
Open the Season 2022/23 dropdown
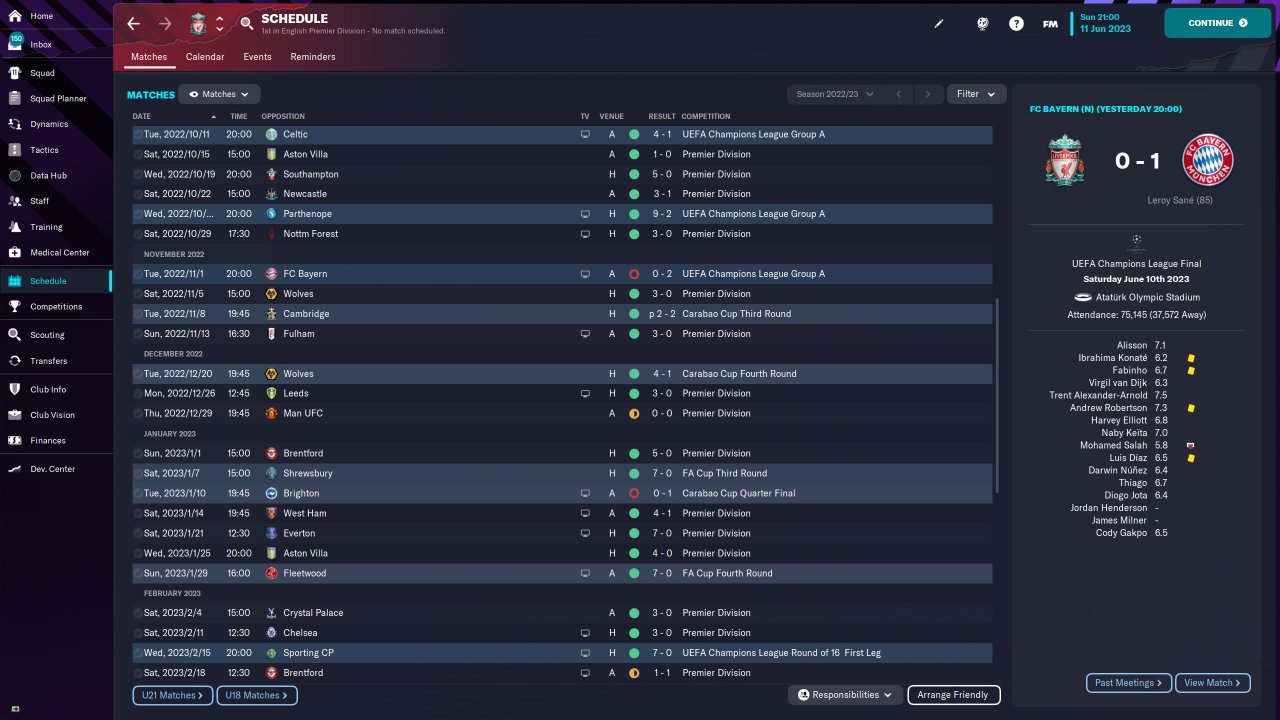point(835,94)
